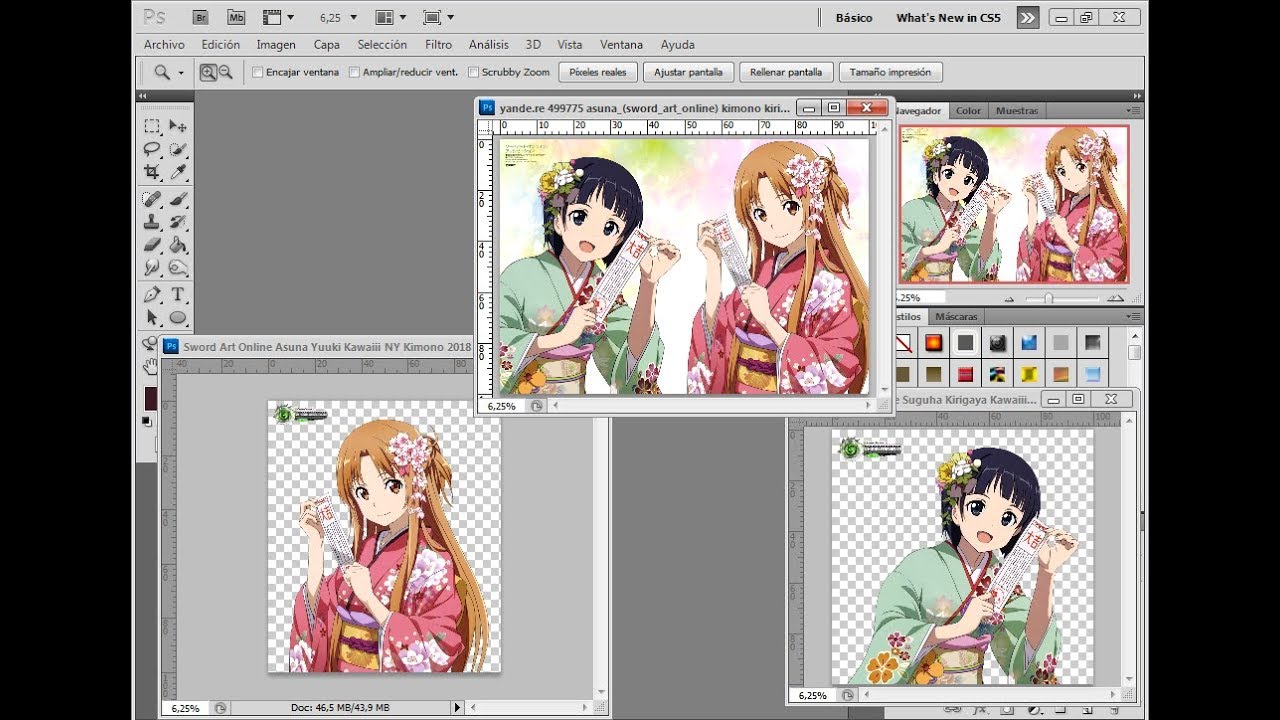Click the zoom field in Suguha window

coord(812,695)
